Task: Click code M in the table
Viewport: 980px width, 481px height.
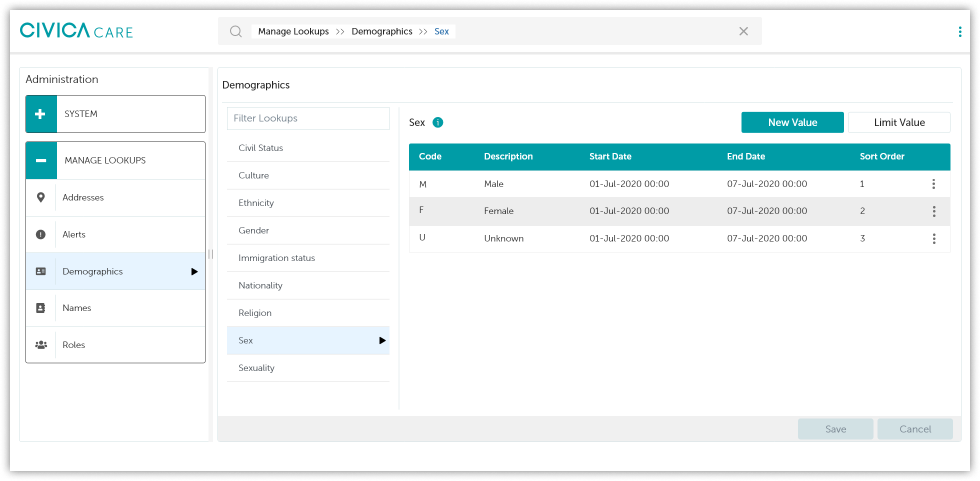Action: [422, 184]
